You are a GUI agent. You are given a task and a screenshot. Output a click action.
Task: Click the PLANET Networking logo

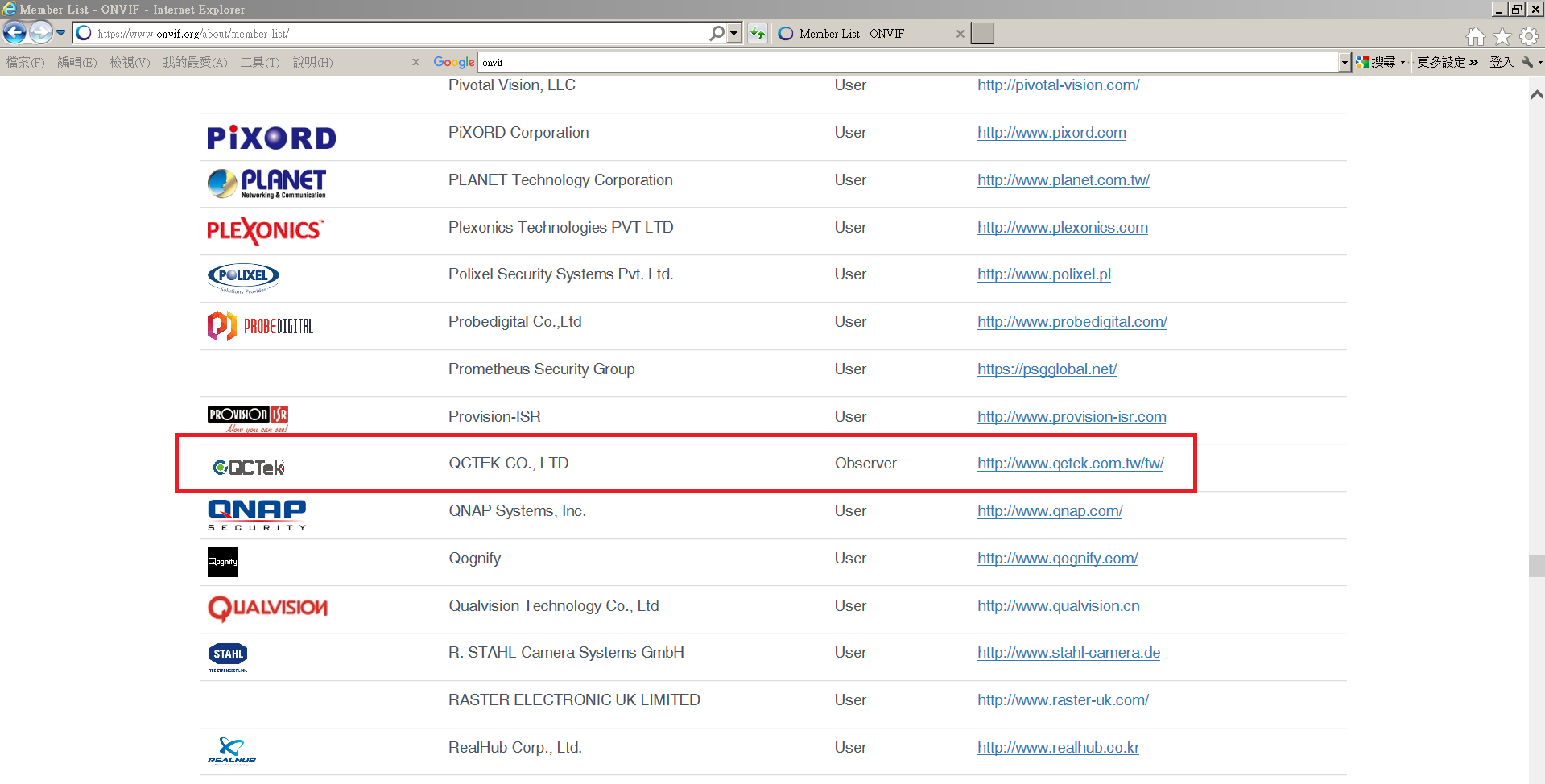click(x=266, y=184)
